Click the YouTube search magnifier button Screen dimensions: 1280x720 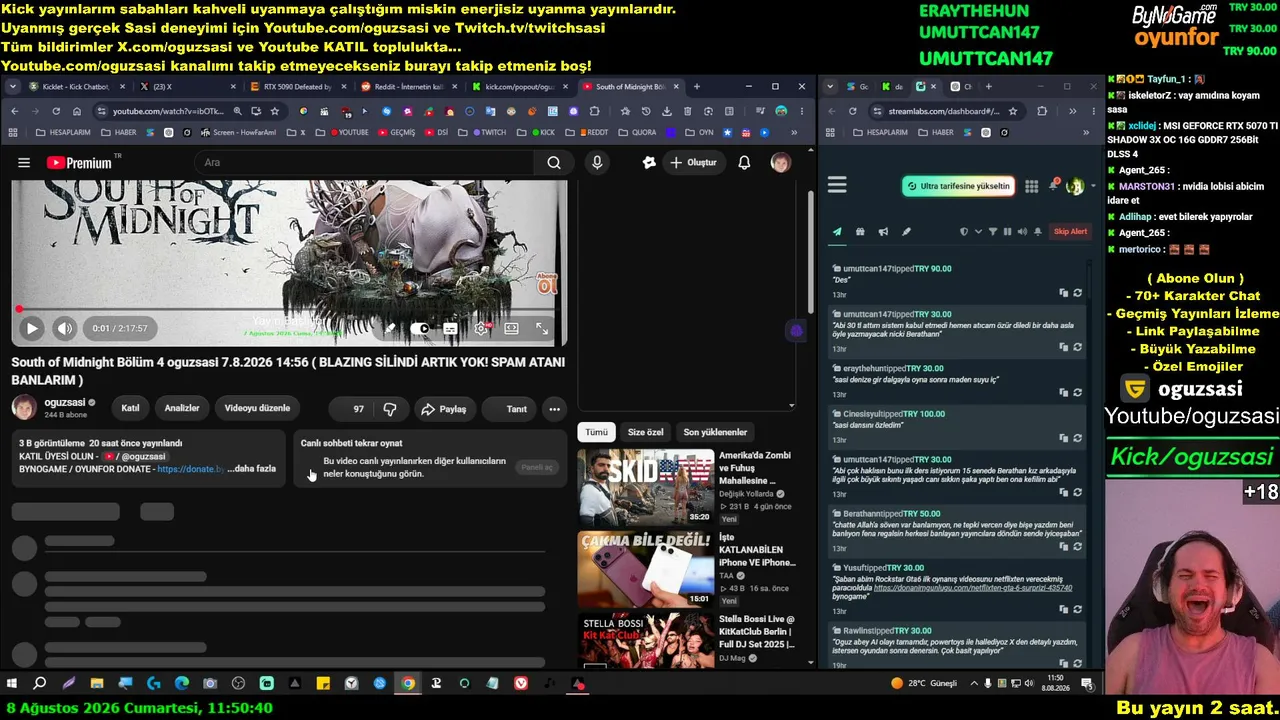(554, 162)
